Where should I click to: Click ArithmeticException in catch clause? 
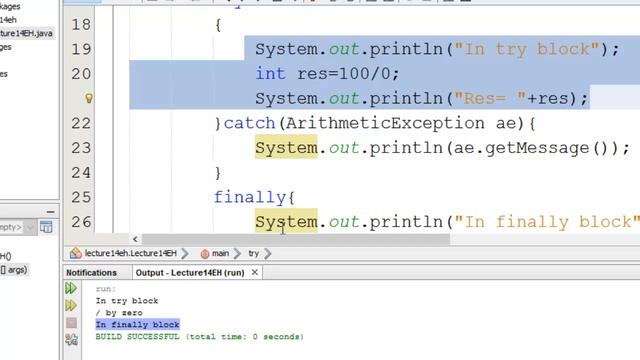pyautogui.click(x=385, y=123)
